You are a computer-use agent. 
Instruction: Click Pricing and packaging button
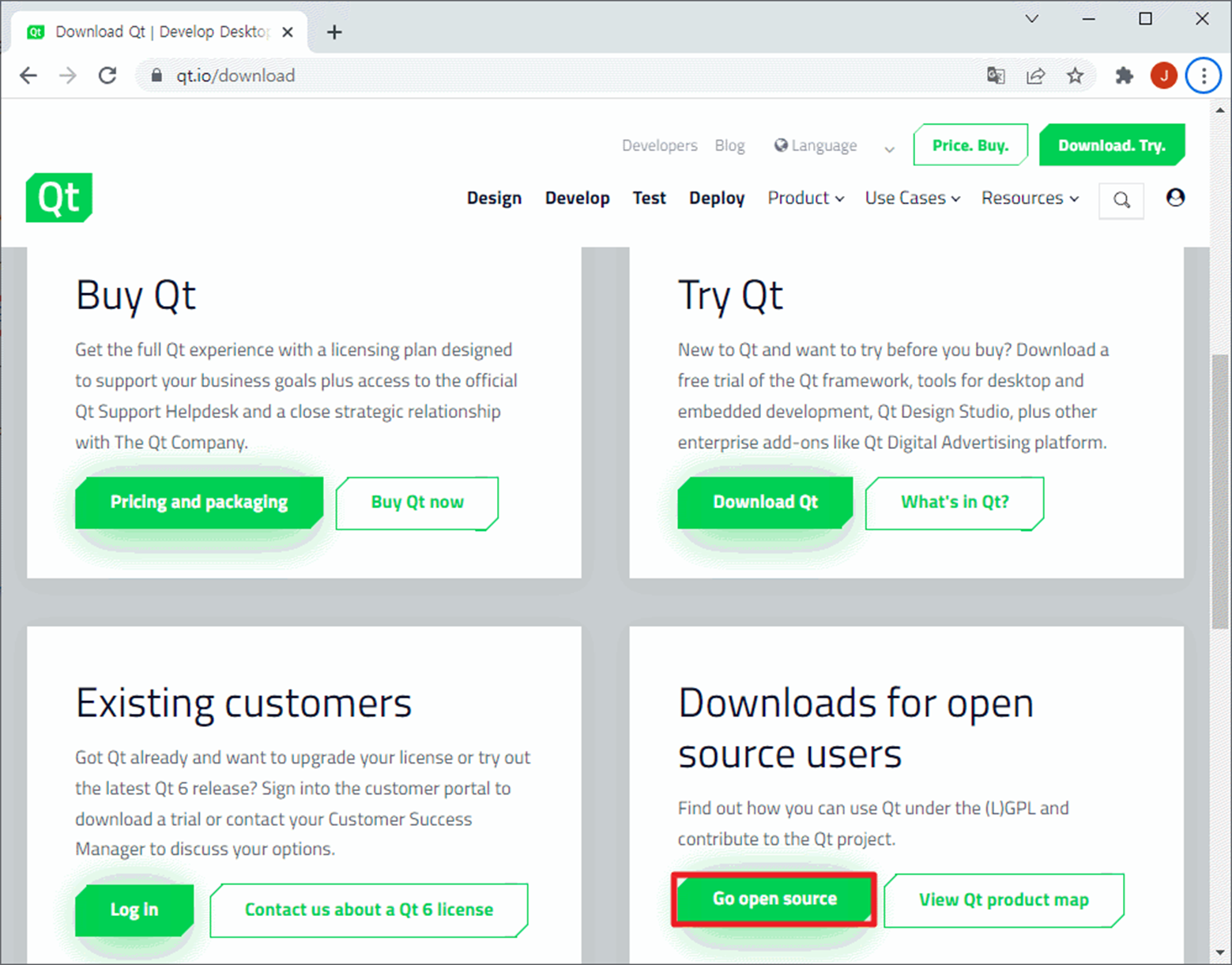click(199, 503)
